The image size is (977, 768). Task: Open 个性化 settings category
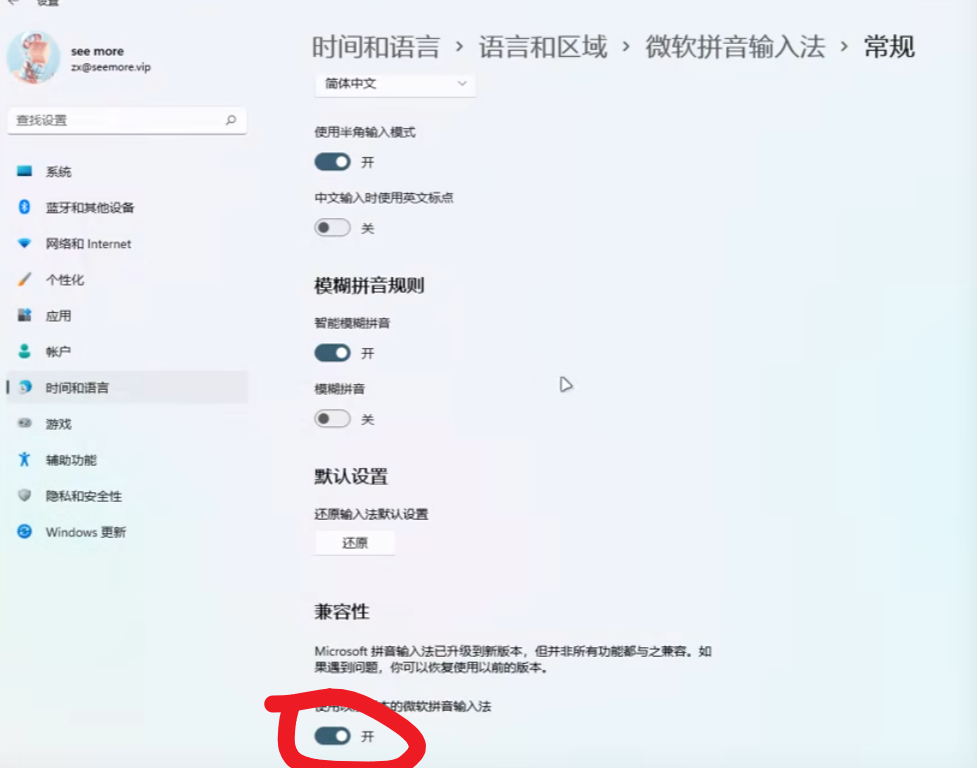(127, 280)
